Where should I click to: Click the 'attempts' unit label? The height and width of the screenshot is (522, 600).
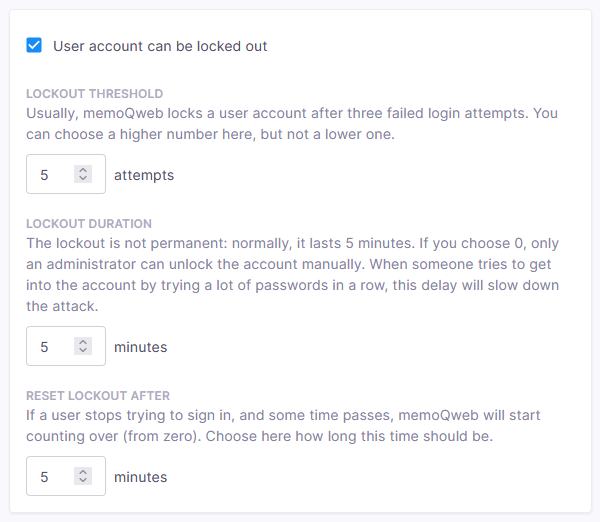coord(143,175)
